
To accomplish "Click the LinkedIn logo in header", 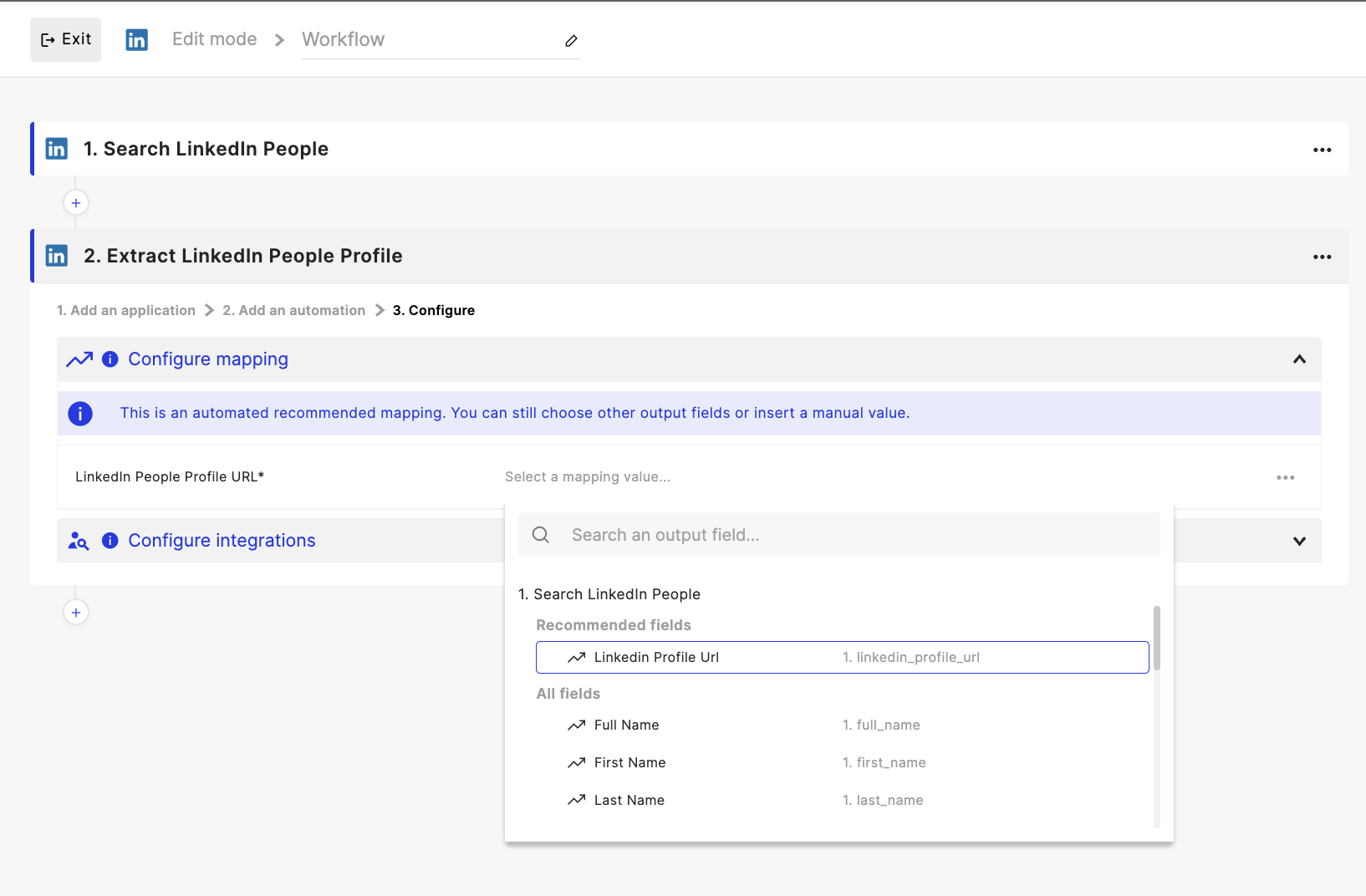I will pos(137,39).
